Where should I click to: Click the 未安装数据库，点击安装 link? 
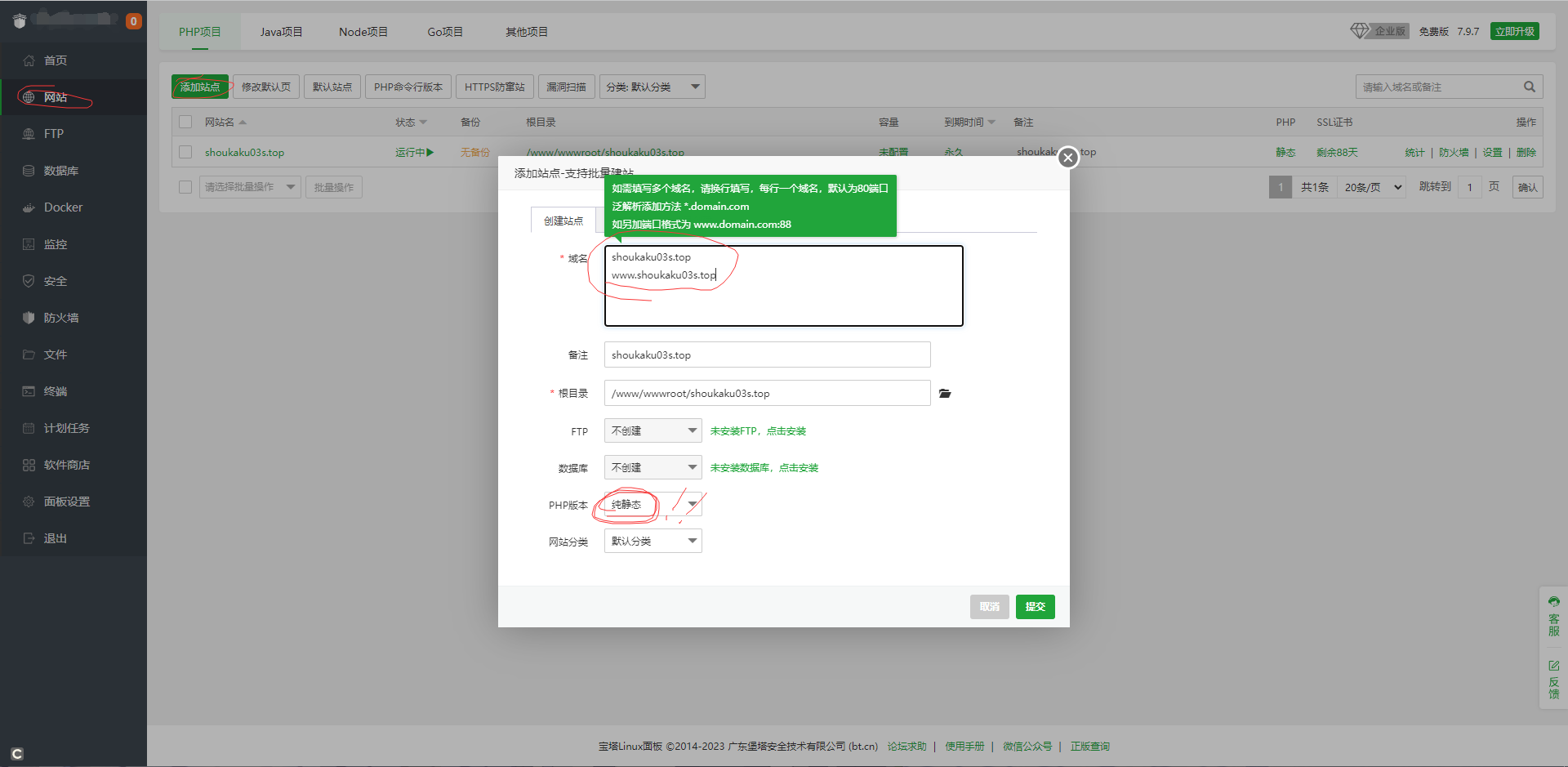pyautogui.click(x=764, y=468)
